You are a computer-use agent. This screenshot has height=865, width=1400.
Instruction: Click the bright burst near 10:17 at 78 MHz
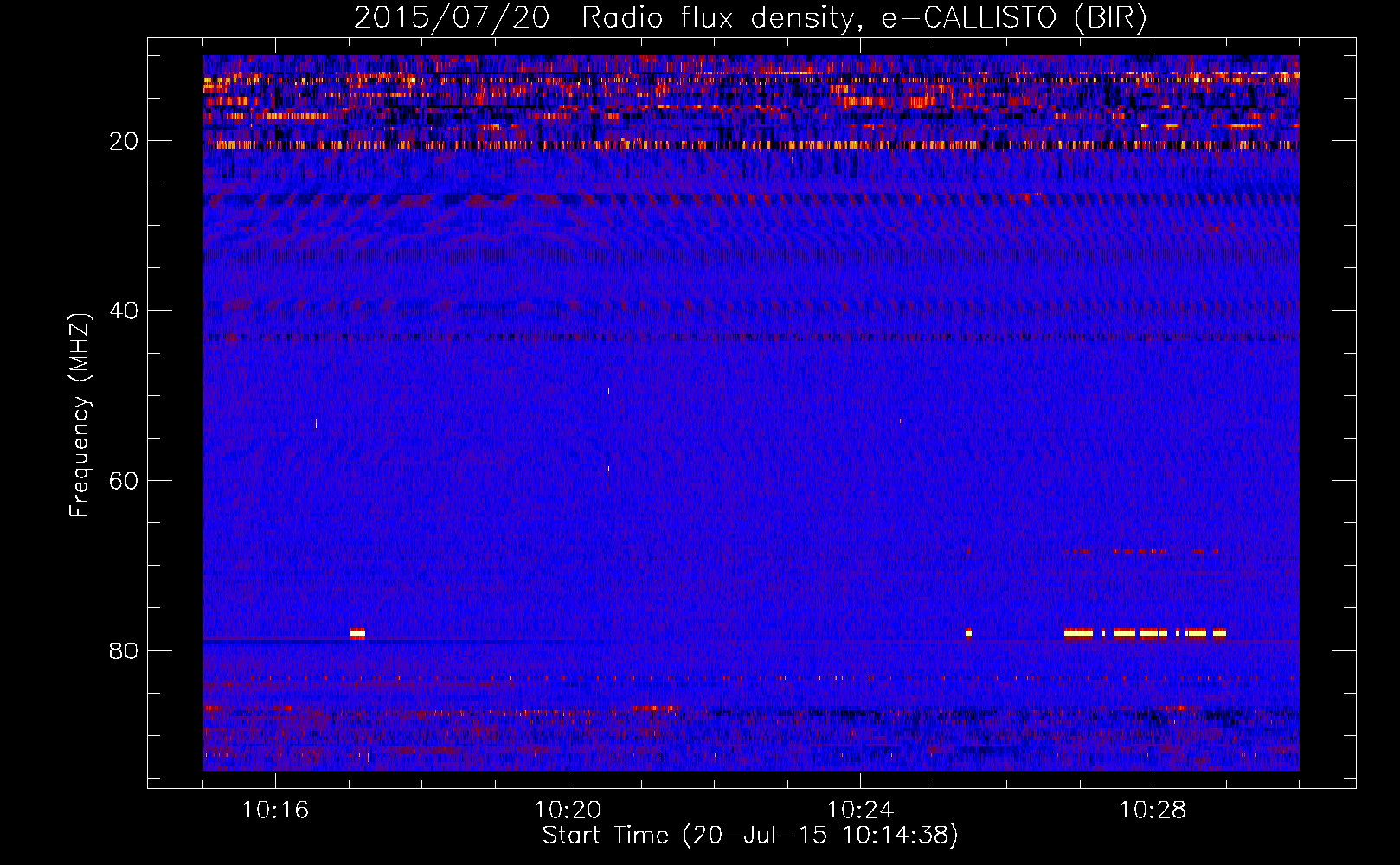[357, 633]
